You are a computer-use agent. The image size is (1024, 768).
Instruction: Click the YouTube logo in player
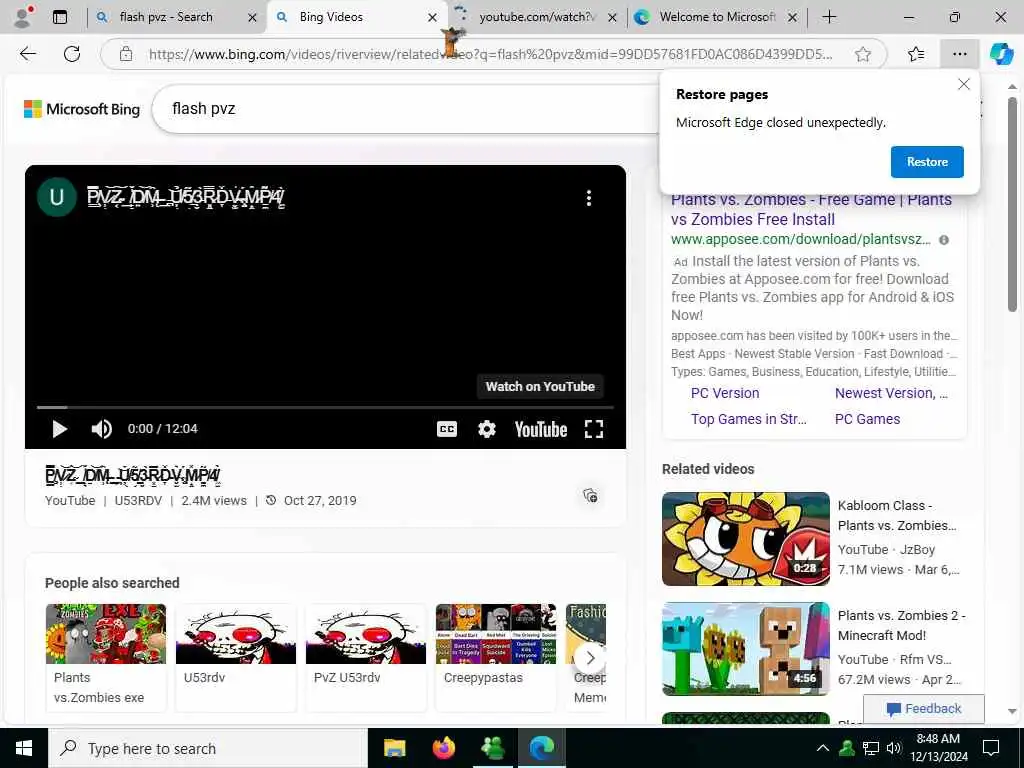point(541,429)
